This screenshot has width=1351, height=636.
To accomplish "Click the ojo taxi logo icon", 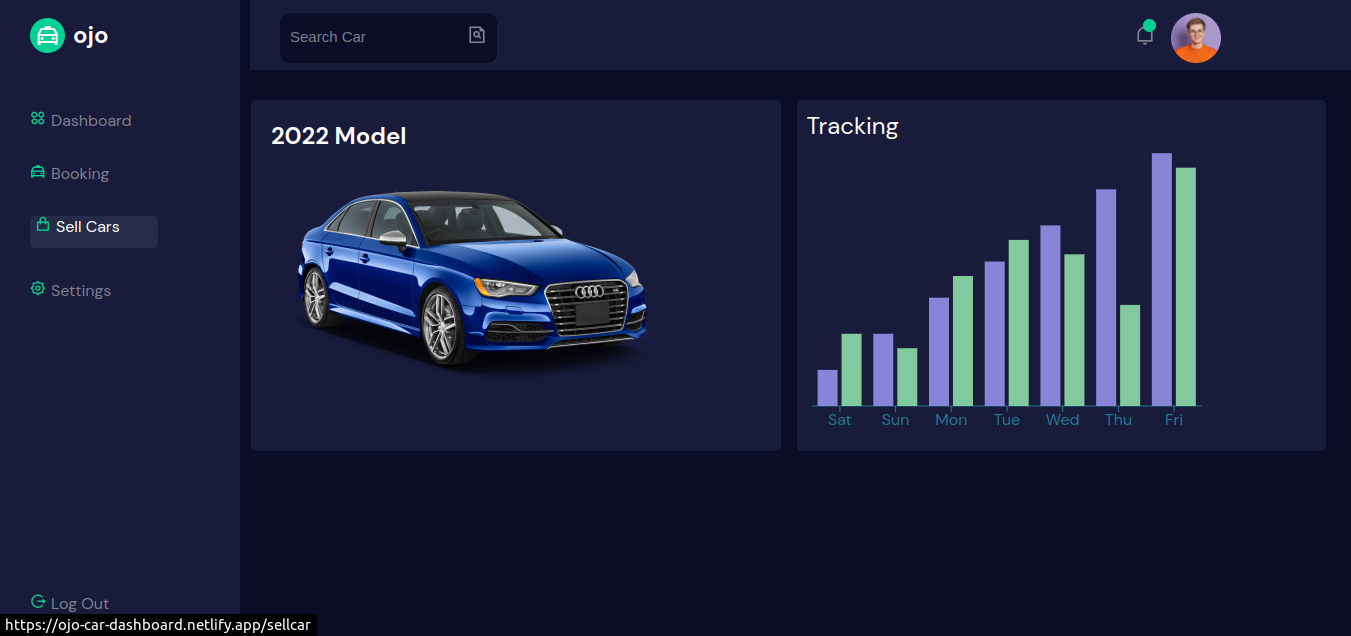I will tap(47, 36).
